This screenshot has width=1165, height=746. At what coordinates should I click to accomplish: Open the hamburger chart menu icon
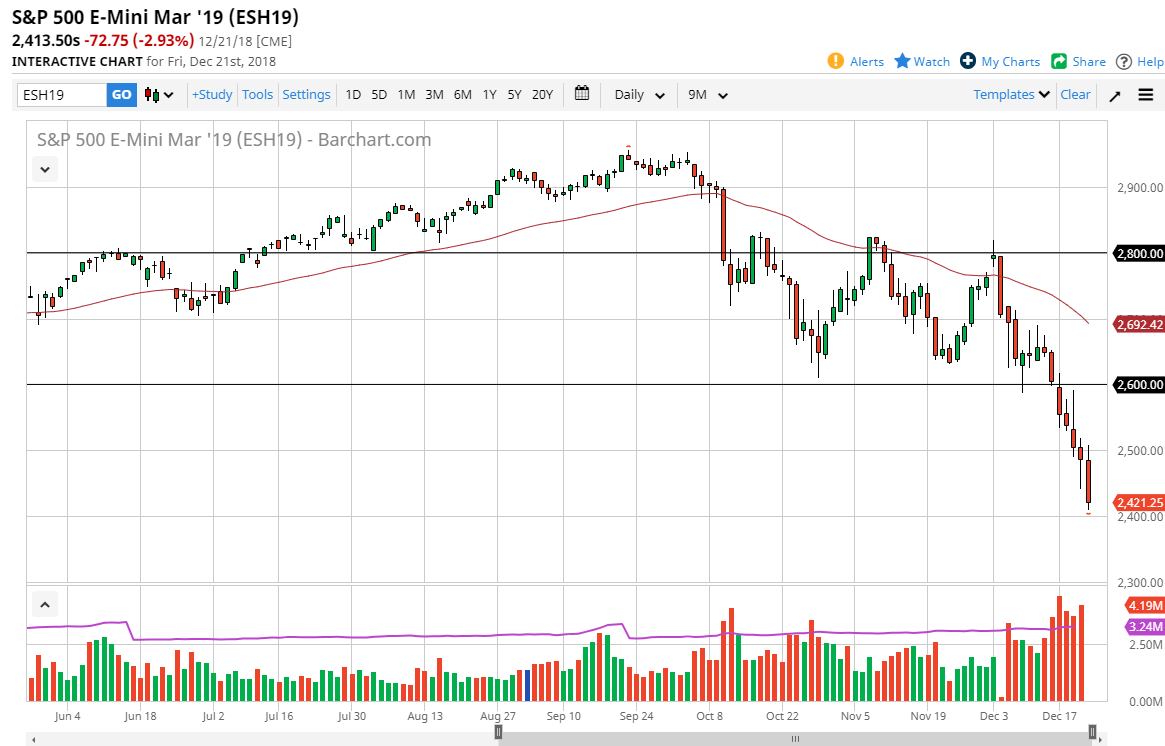[1145, 95]
